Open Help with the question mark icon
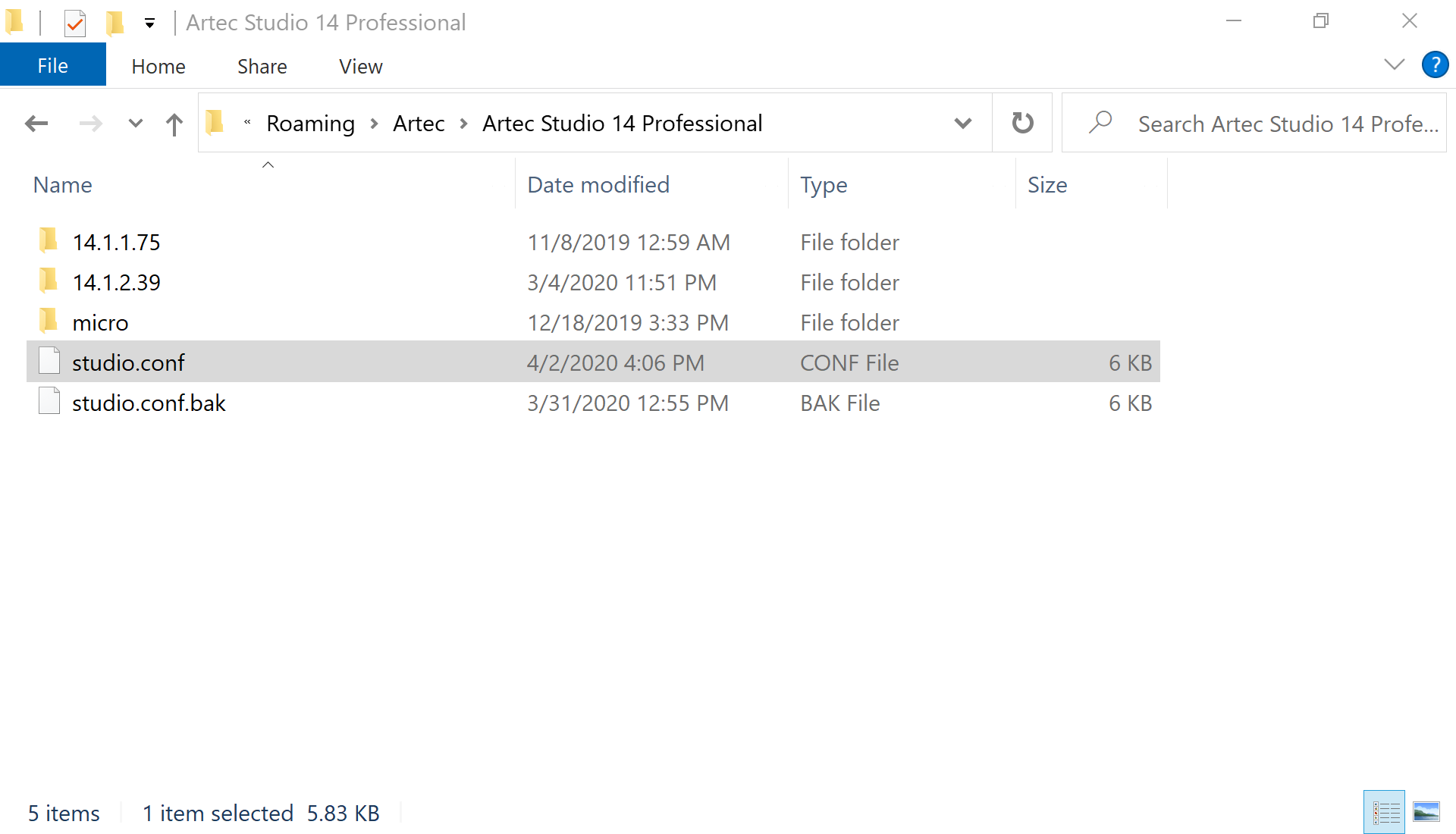The height and width of the screenshot is (834, 1456). point(1435,64)
